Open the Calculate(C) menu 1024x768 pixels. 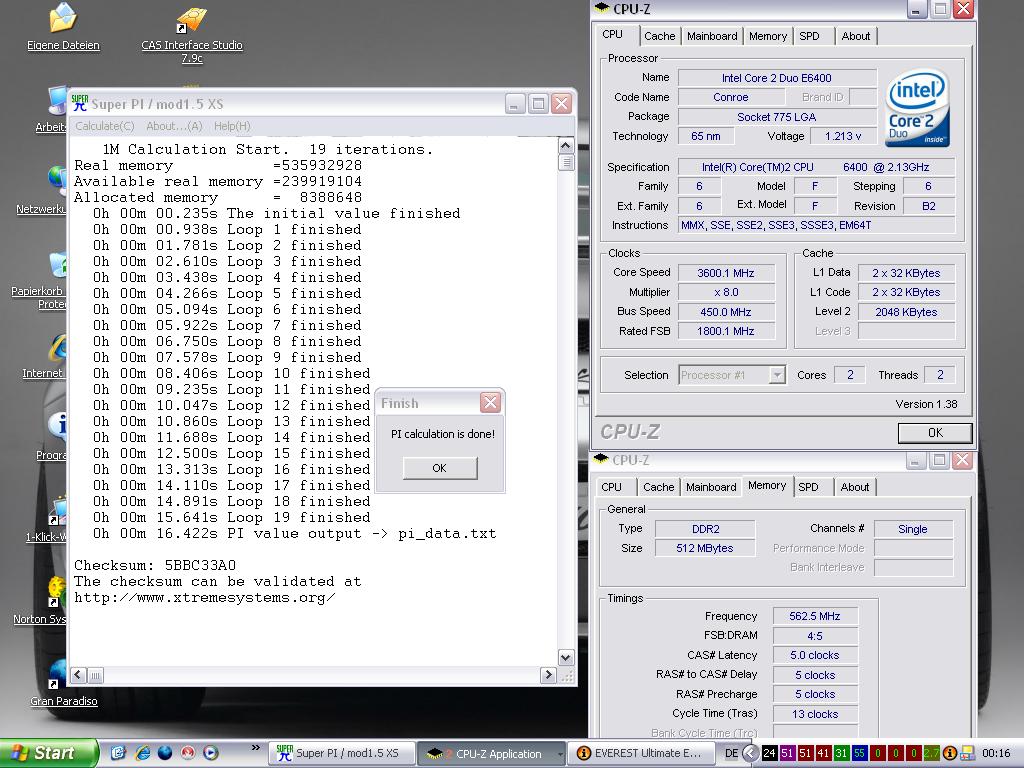(105, 126)
